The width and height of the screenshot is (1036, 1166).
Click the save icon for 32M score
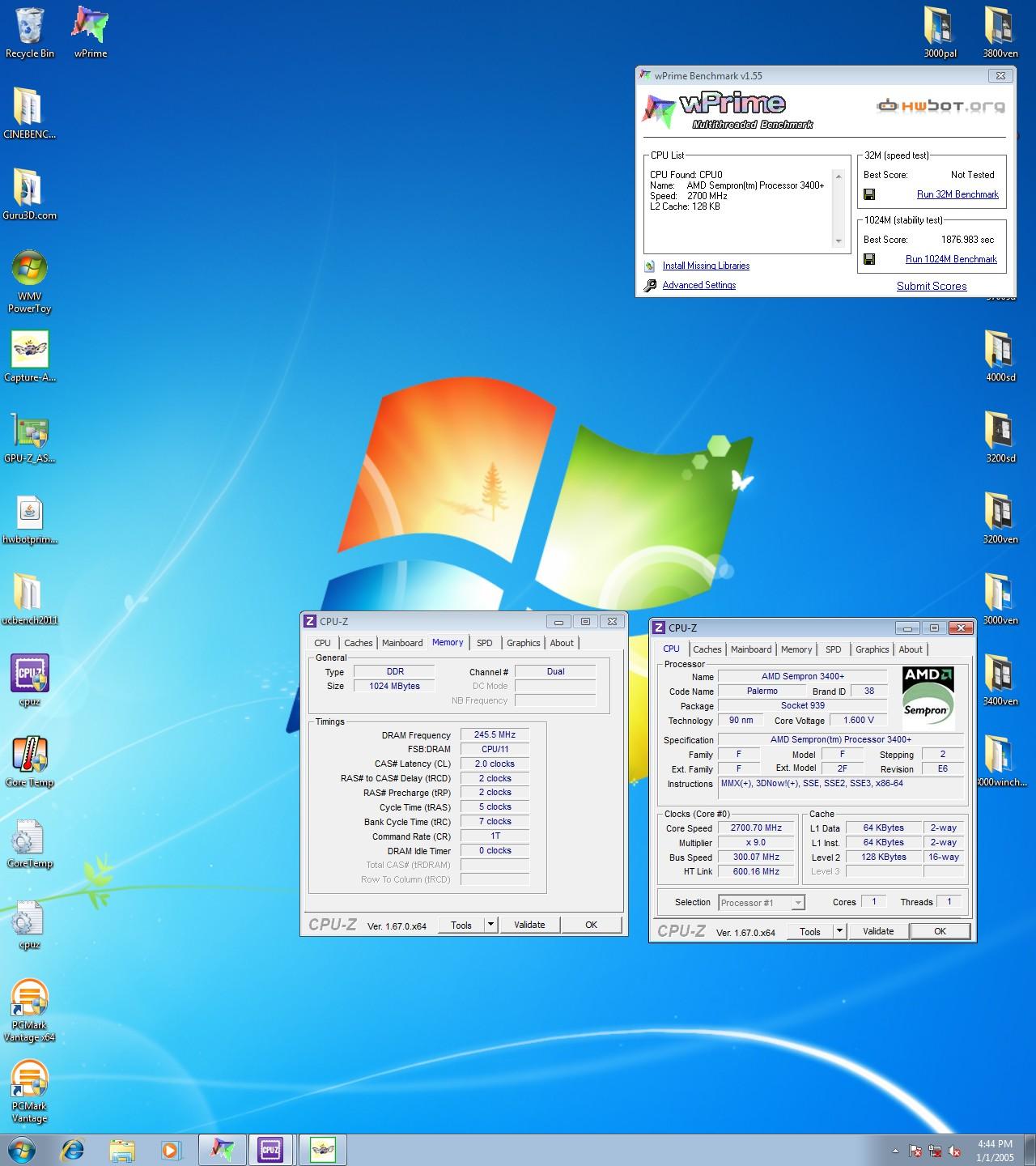point(869,194)
